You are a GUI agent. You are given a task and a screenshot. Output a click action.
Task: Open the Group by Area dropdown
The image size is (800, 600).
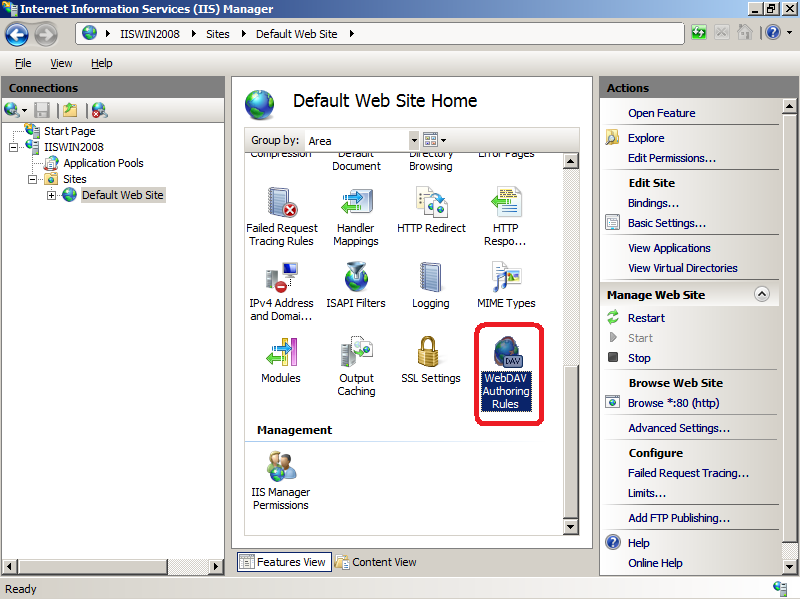414,139
